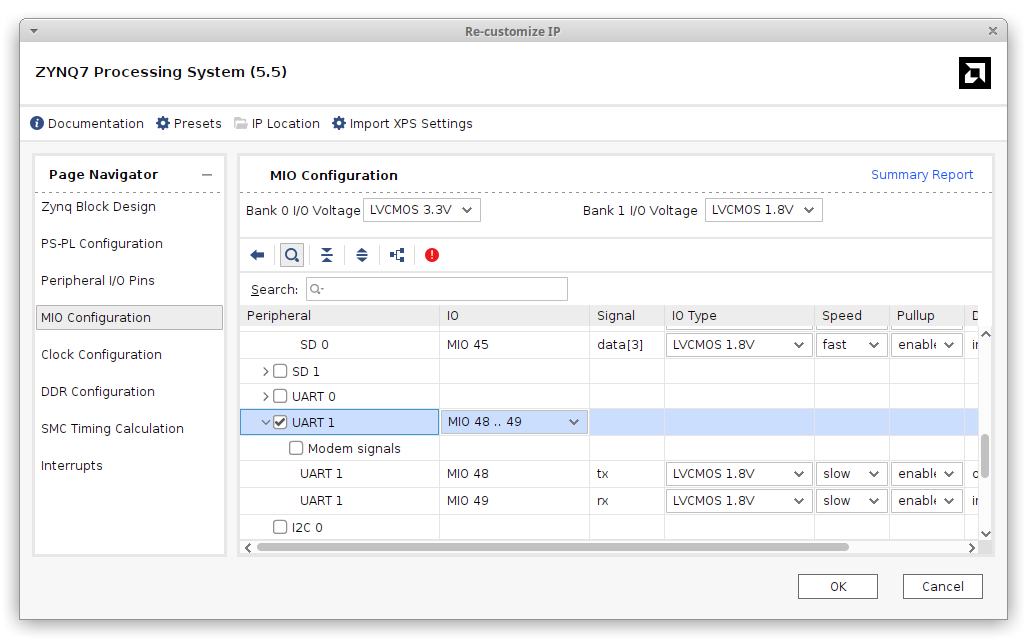Click the red error warning icon

click(432, 255)
